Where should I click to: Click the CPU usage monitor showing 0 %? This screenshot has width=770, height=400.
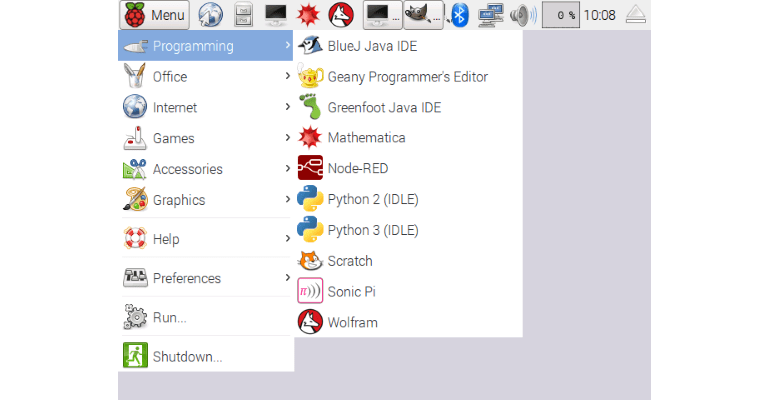[x=561, y=15]
